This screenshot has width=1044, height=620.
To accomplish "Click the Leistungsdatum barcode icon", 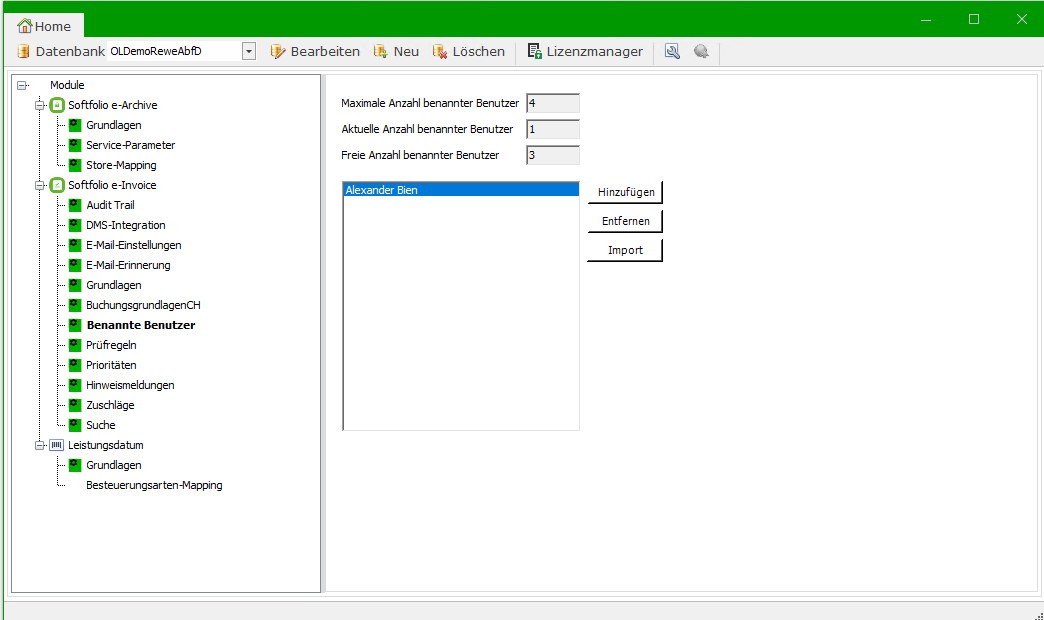I will click(x=57, y=445).
